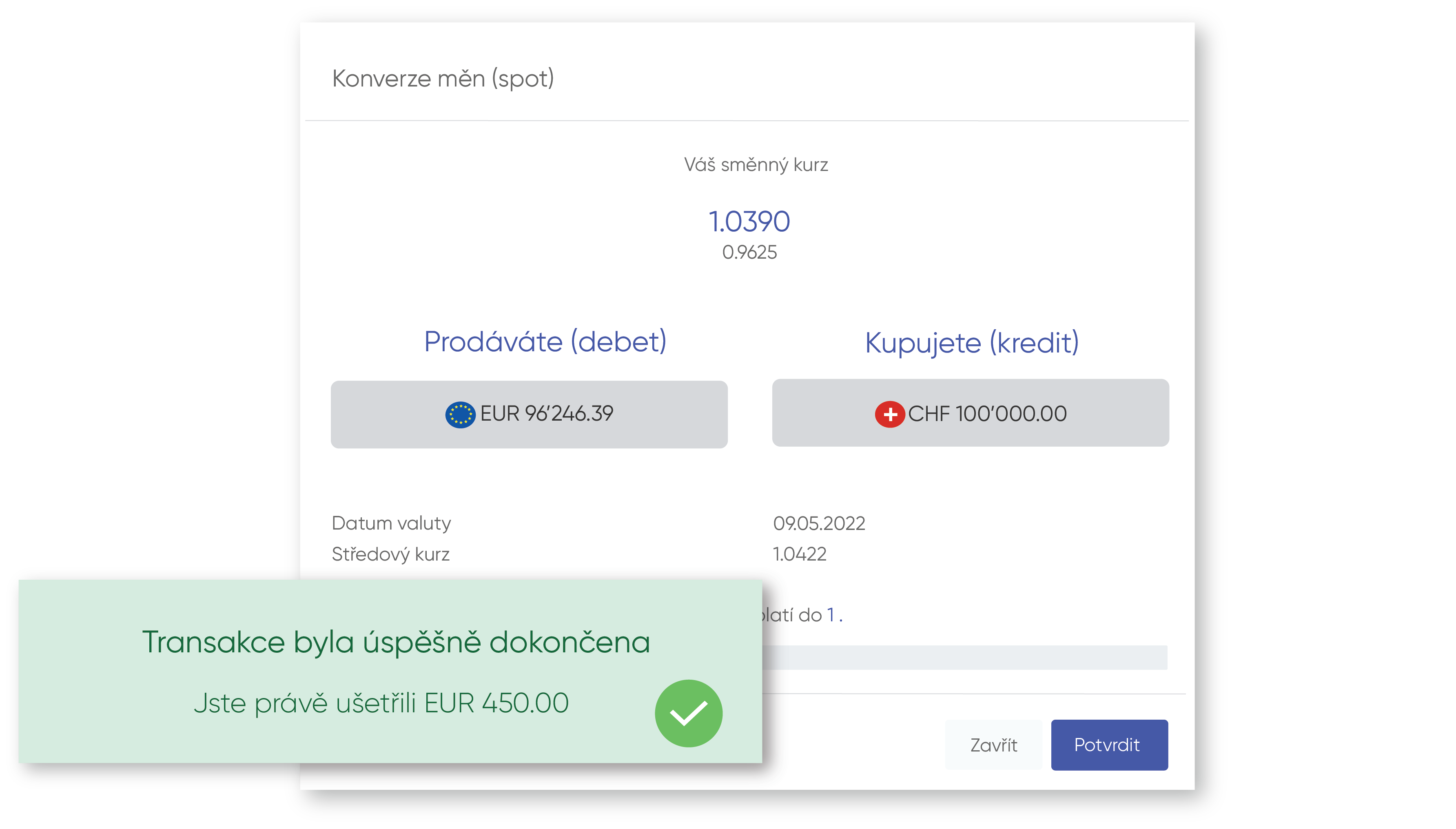Click the Středový kurz label
Image resolution: width=1456 pixels, height=829 pixels.
pyautogui.click(x=390, y=554)
